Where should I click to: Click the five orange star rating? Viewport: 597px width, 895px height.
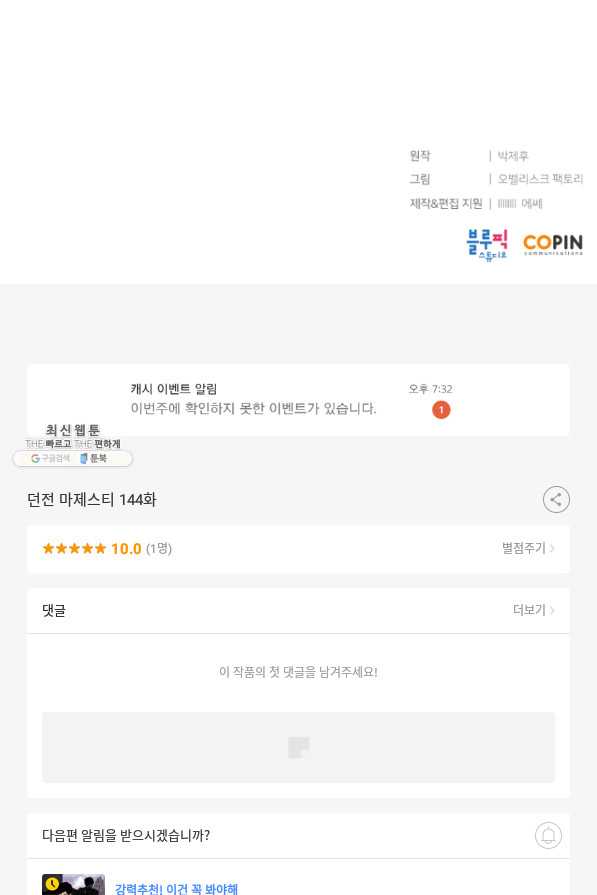(74, 549)
